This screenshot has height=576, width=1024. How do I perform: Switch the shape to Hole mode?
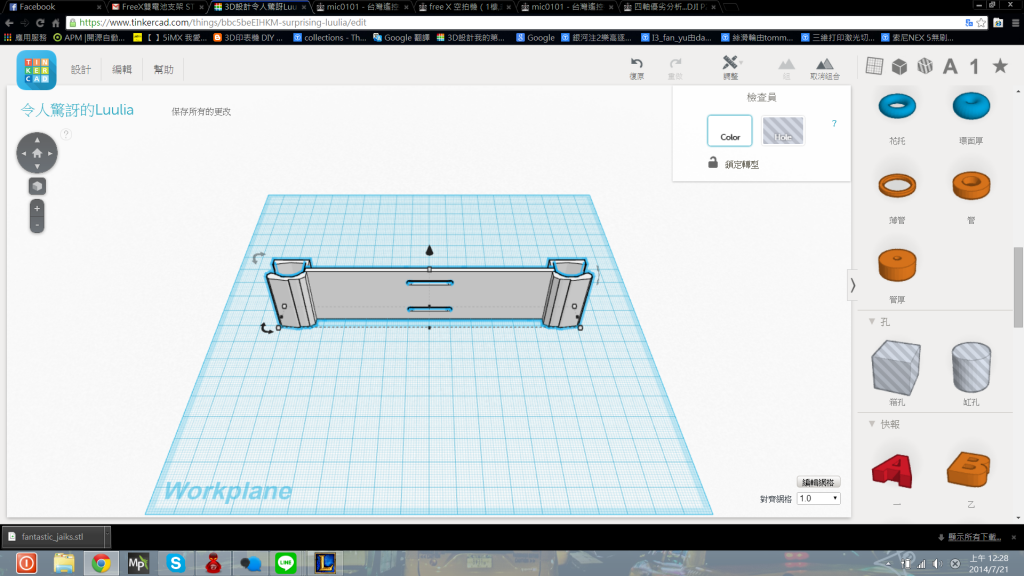pos(782,131)
